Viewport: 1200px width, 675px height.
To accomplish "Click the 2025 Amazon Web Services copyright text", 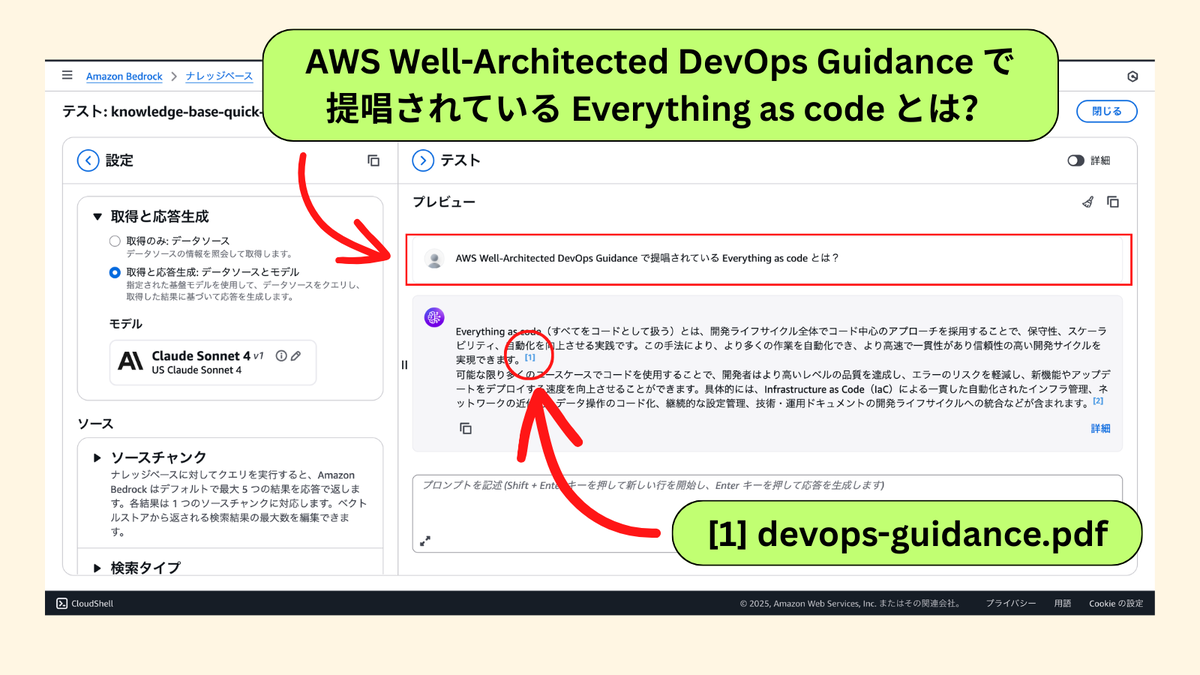I will tap(850, 603).
